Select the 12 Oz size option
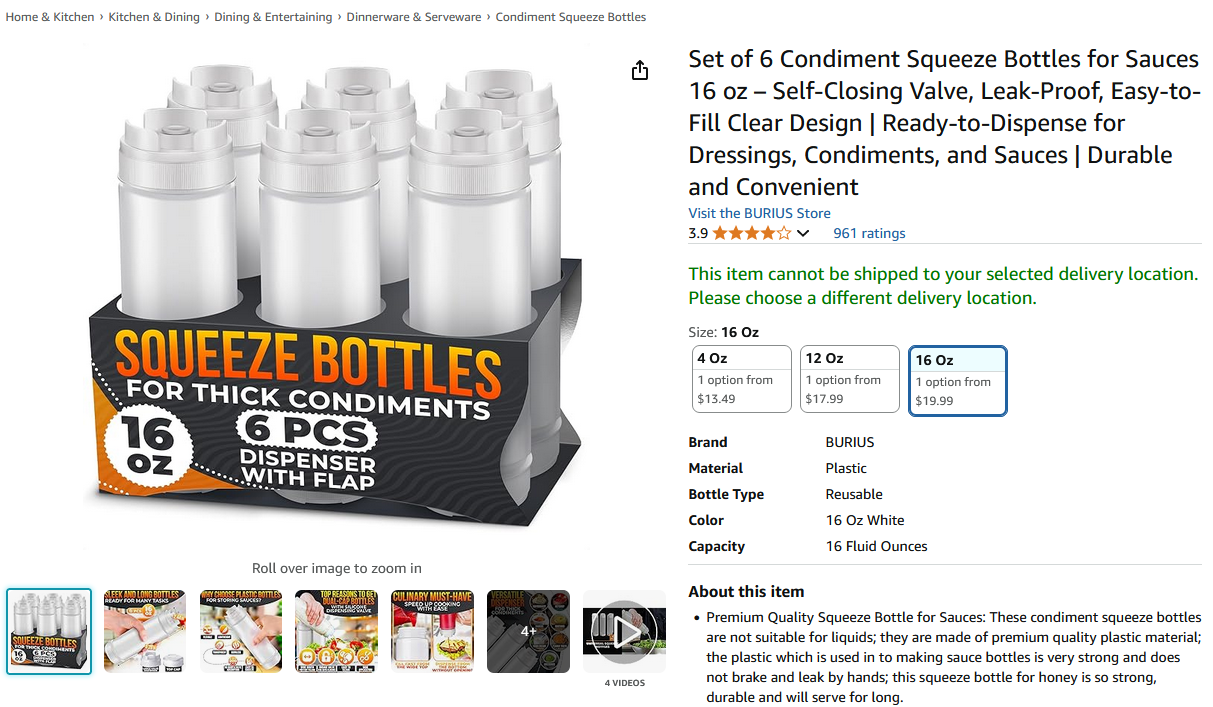This screenshot has height=707, width=1213. coord(850,379)
